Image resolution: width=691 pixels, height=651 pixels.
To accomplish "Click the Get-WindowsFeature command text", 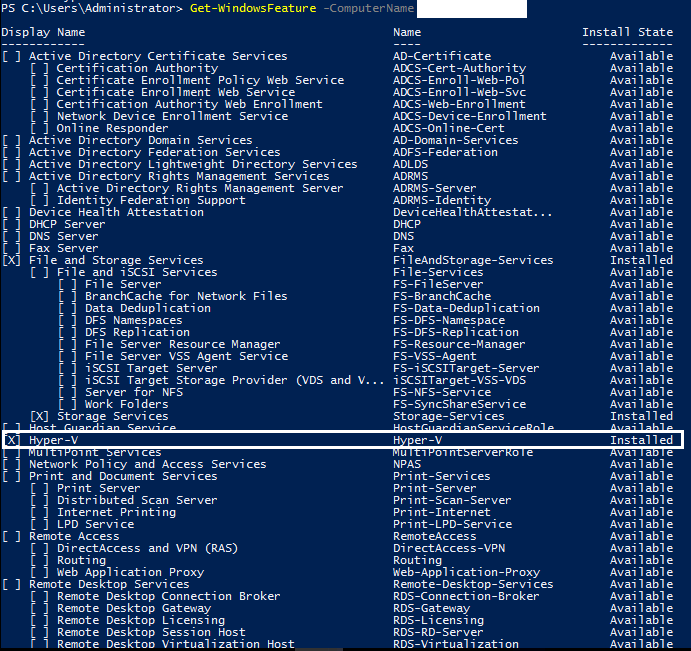I will [253, 8].
